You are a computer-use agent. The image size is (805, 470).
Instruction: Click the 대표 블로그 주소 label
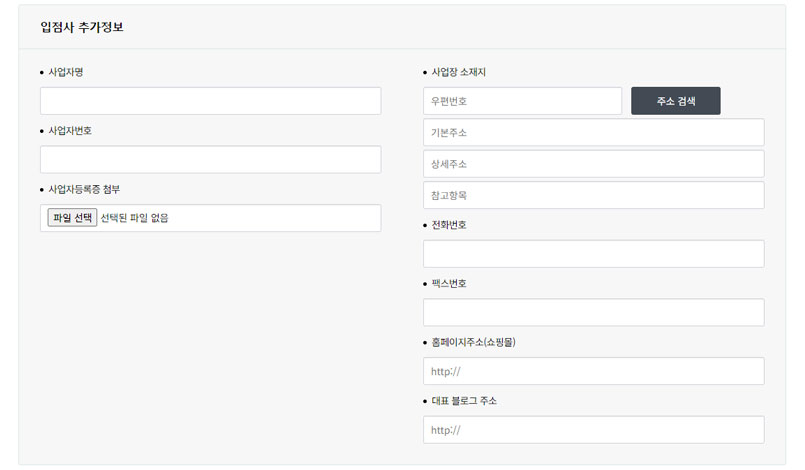click(464, 401)
